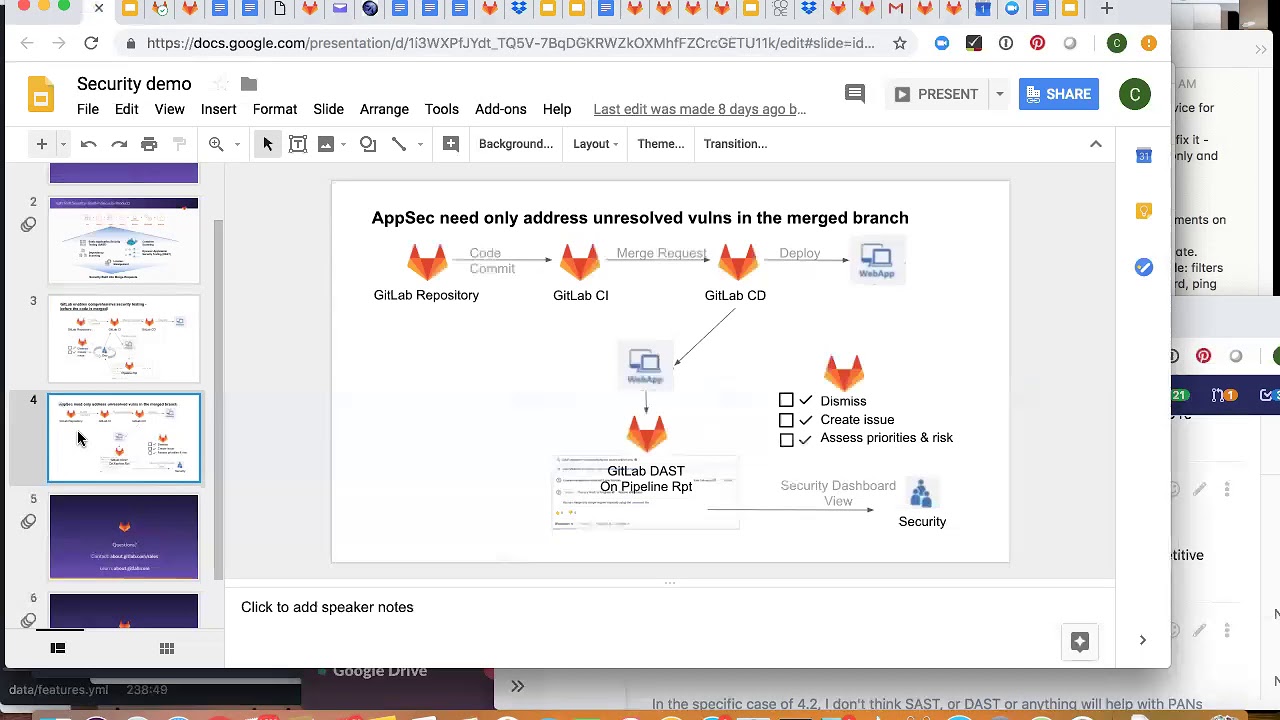This screenshot has width=1280, height=720.
Task: Click the Undo arrow in the toolbar
Action: point(88,144)
